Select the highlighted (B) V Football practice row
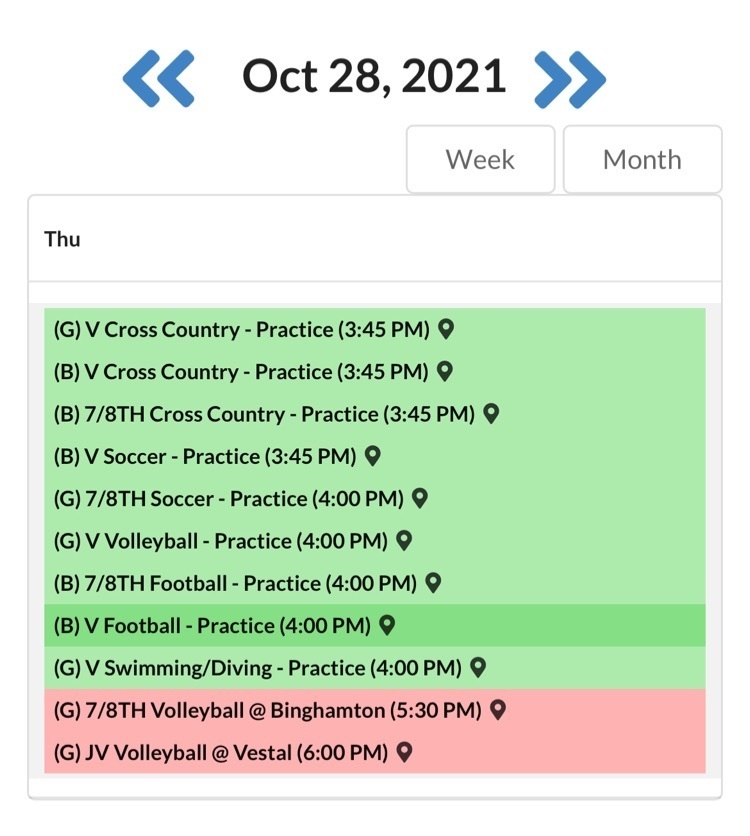 point(210,626)
